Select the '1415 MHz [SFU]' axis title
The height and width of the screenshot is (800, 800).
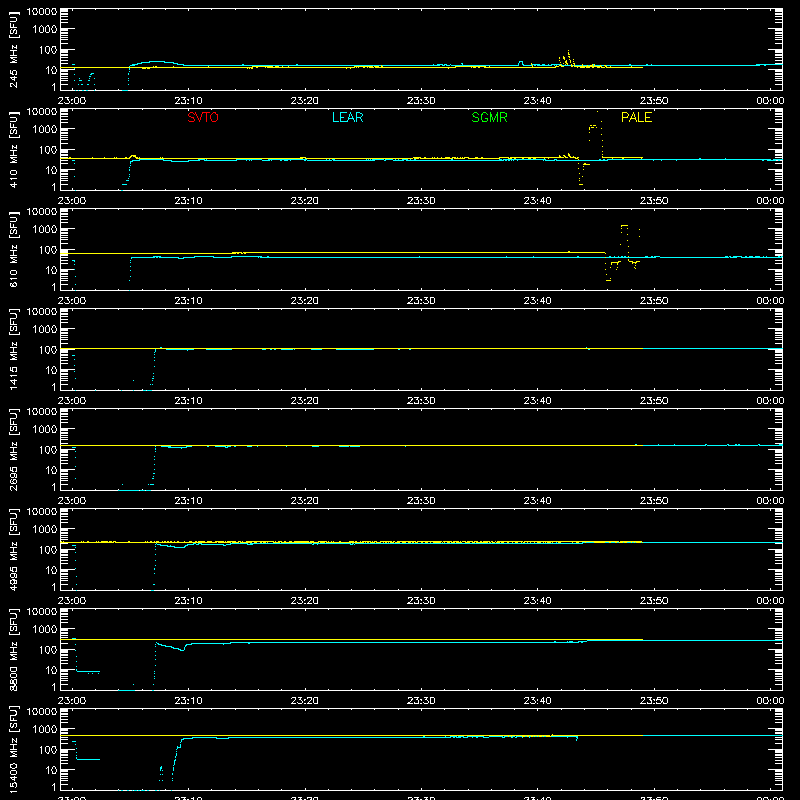click(x=13, y=349)
